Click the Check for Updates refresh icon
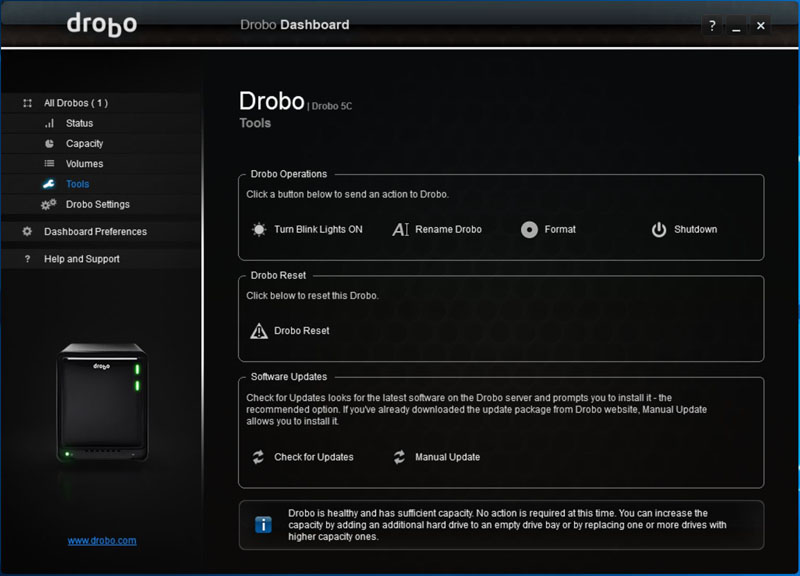The width and height of the screenshot is (800, 576). click(x=258, y=457)
